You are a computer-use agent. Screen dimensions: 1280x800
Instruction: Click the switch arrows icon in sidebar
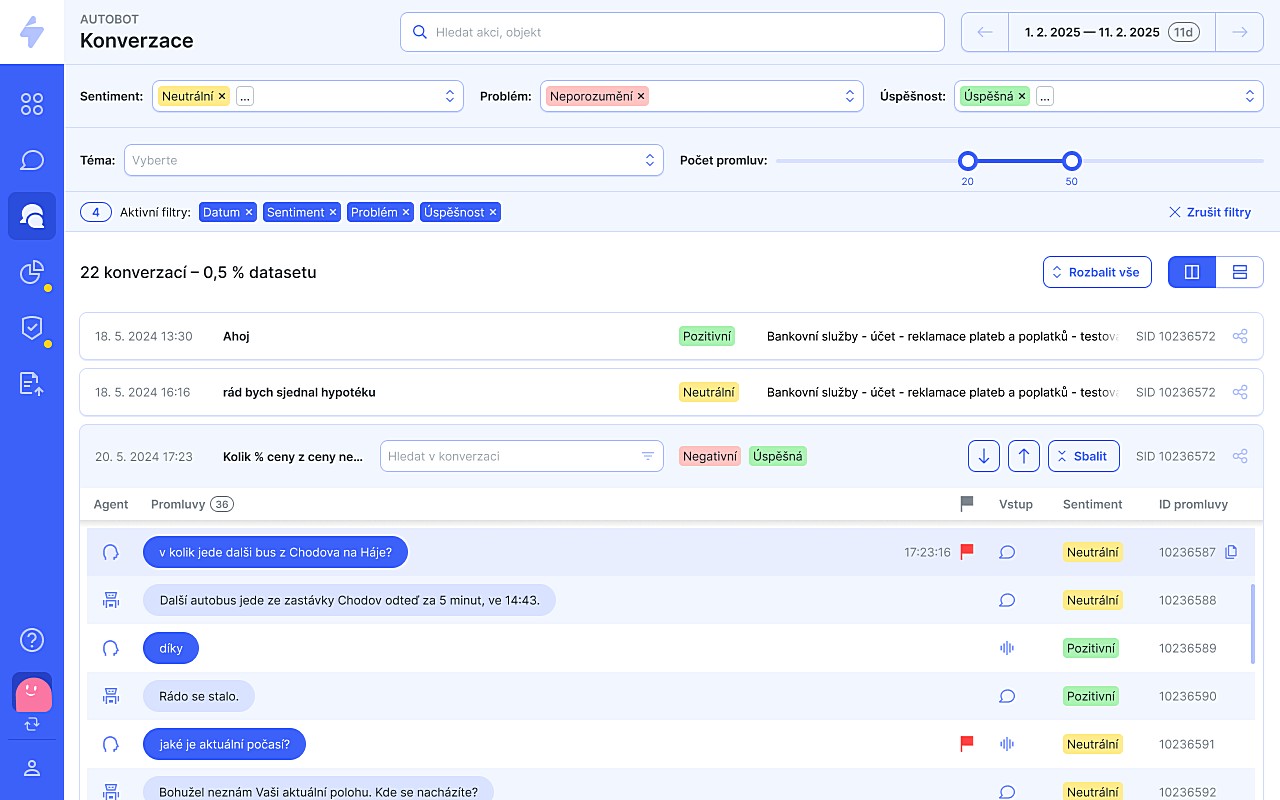(32, 723)
